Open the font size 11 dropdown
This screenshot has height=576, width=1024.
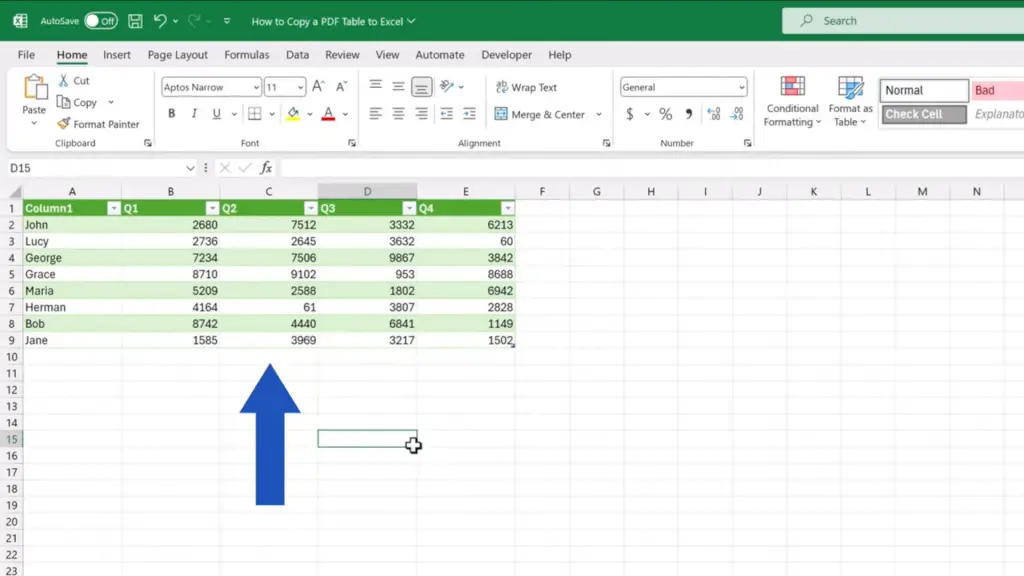(x=300, y=87)
